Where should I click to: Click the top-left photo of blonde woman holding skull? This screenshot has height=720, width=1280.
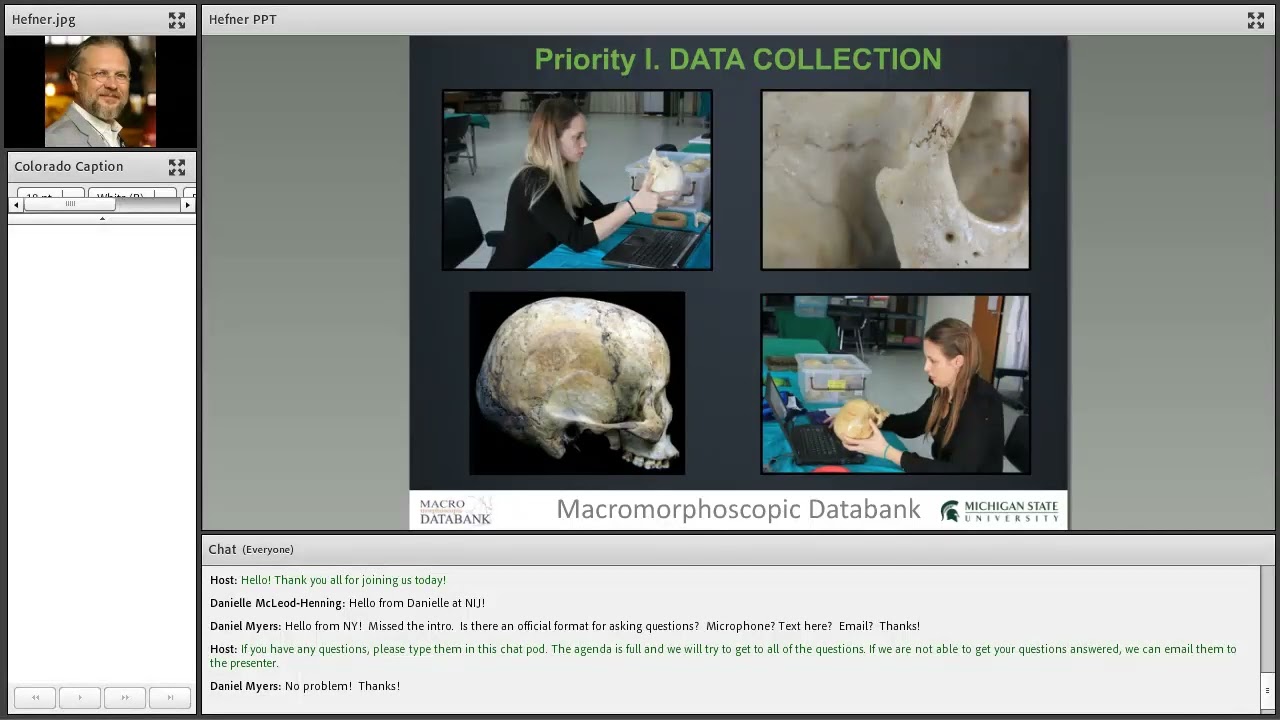577,180
